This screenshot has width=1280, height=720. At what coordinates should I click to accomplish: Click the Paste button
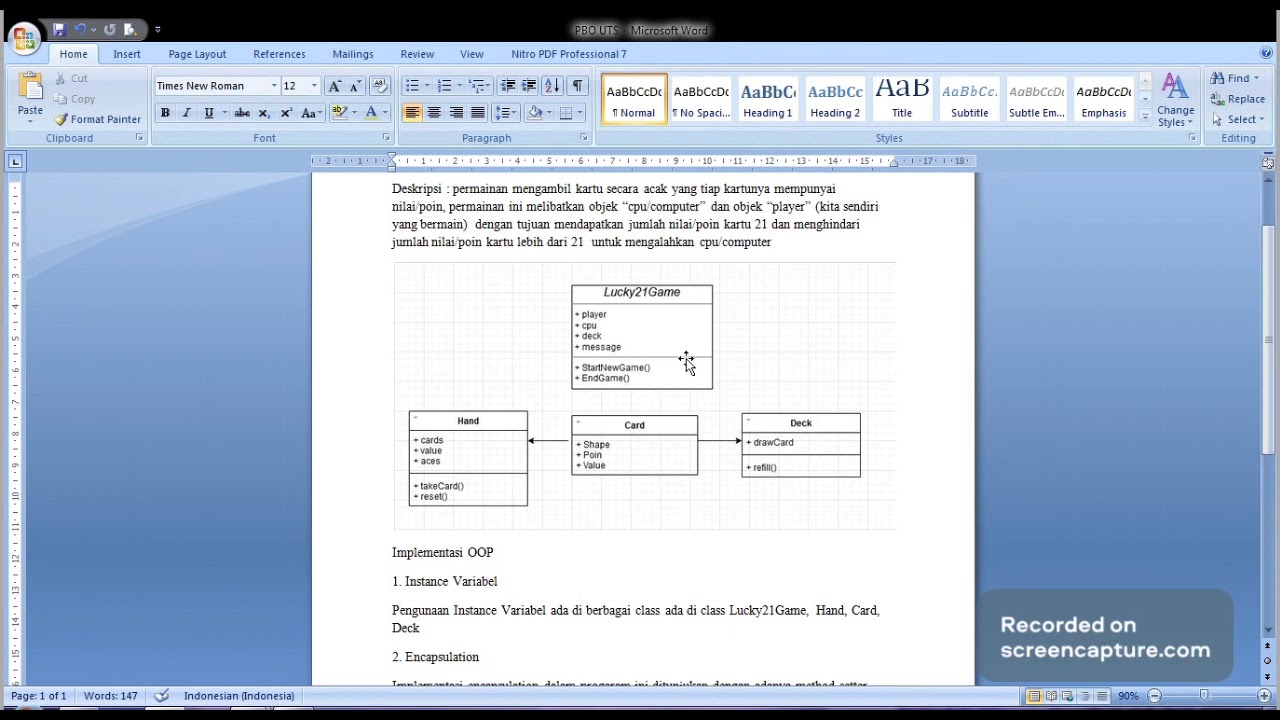pyautogui.click(x=30, y=98)
